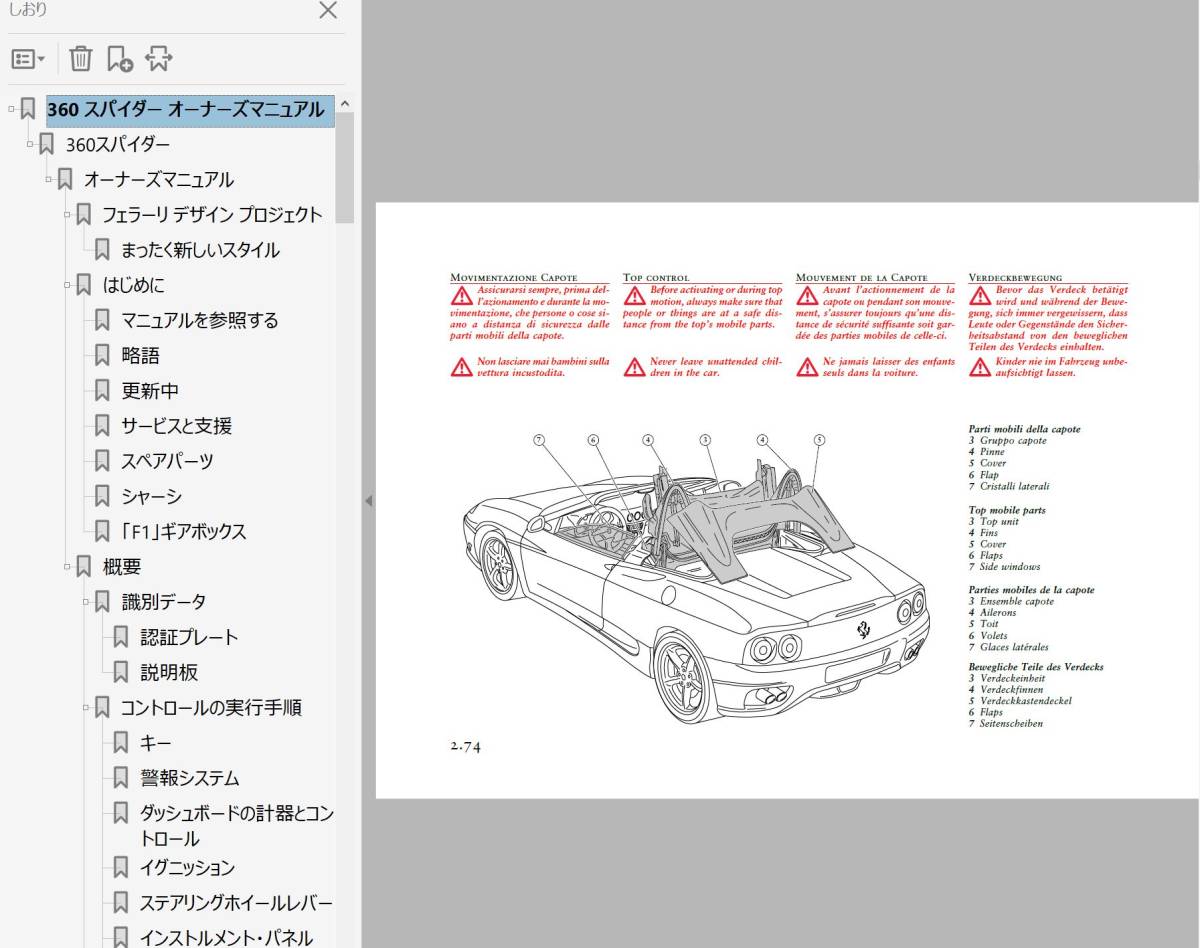Collapse the 360 スパイダー オーナーズマニュアル node
1200x948 pixels.
click(11, 108)
